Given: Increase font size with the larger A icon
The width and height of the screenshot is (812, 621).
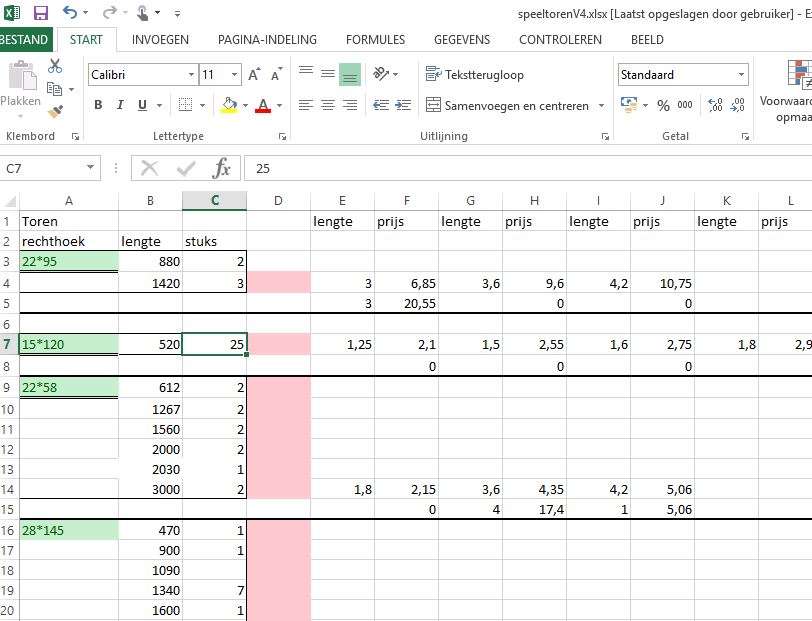Looking at the screenshot, I should [x=254, y=75].
